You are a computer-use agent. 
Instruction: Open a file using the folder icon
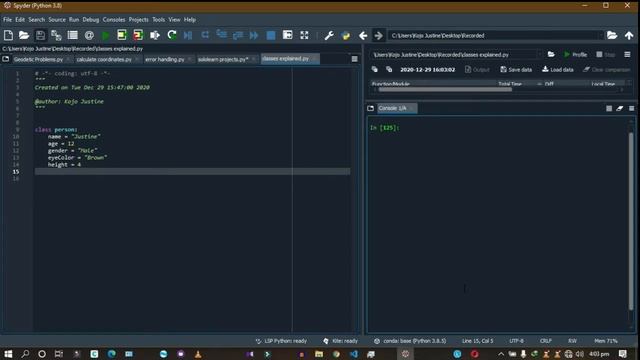coord(24,35)
